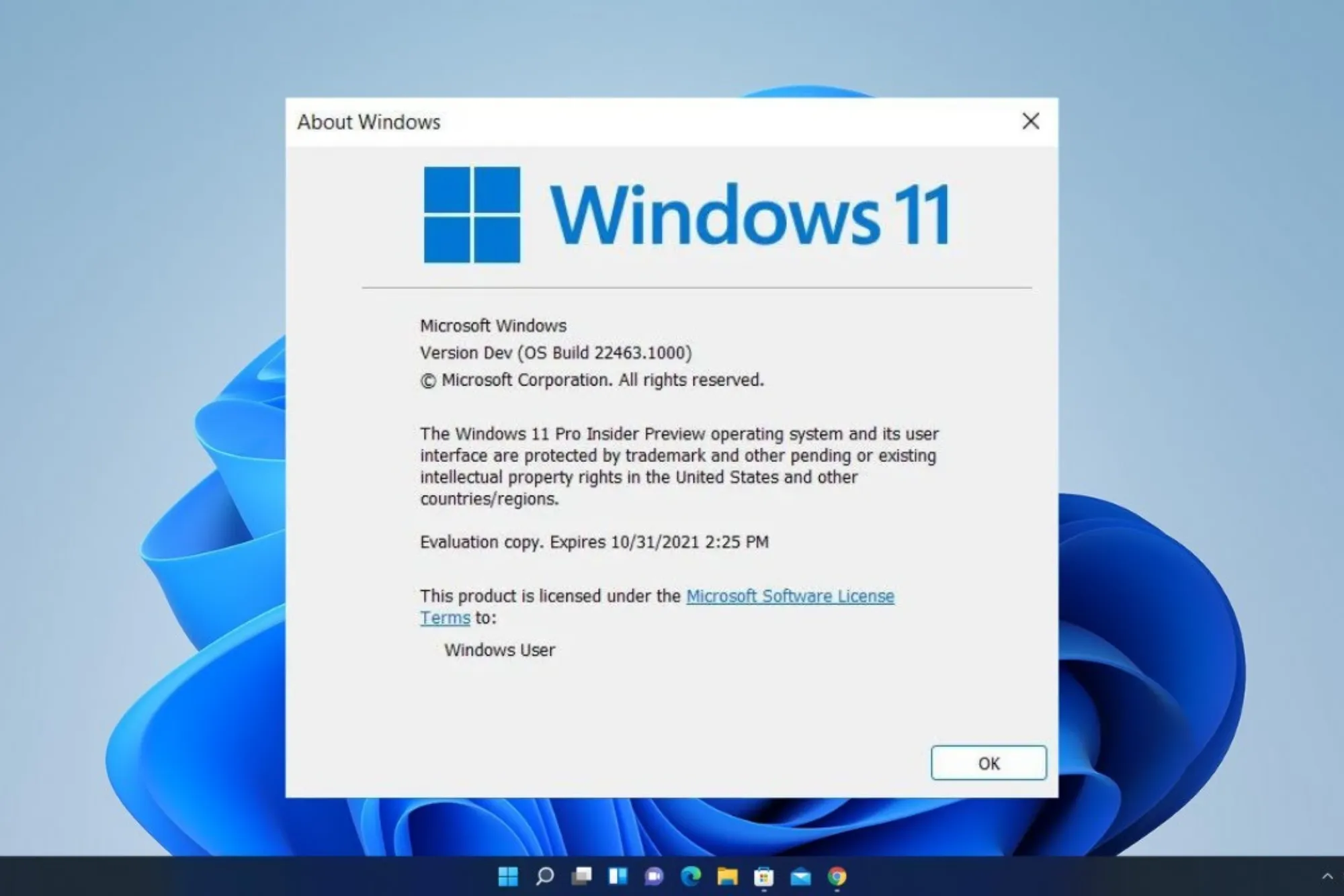
Task: Close the About Windows dialog
Action: click(1030, 122)
